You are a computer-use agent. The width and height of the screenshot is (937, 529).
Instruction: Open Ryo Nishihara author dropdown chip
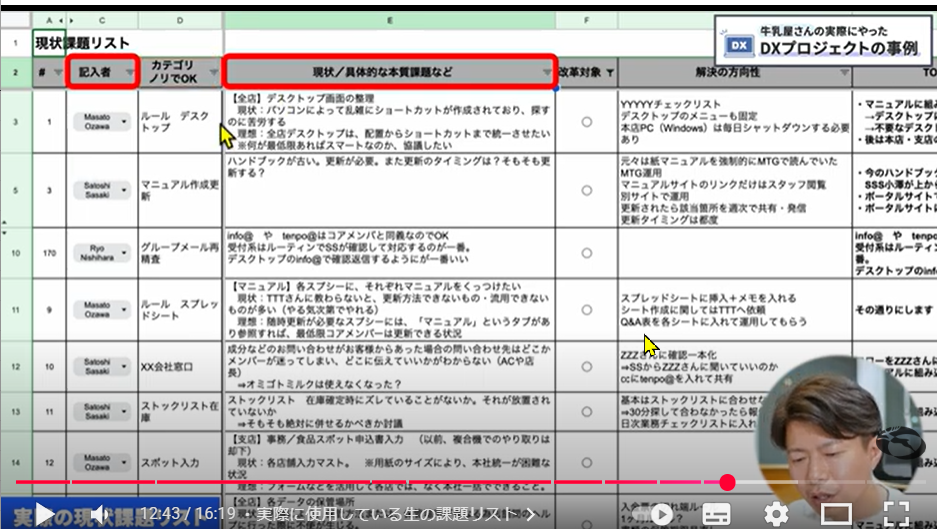pyautogui.click(x=102, y=253)
